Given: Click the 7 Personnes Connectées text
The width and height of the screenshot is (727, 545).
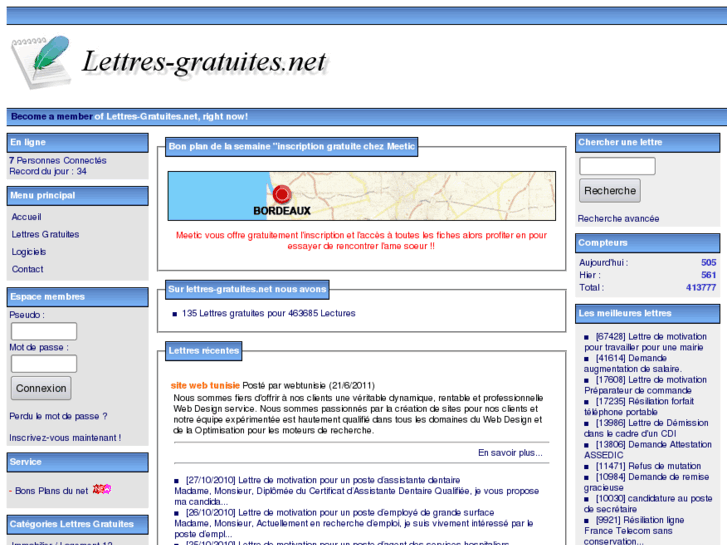Looking at the screenshot, I should [58, 160].
